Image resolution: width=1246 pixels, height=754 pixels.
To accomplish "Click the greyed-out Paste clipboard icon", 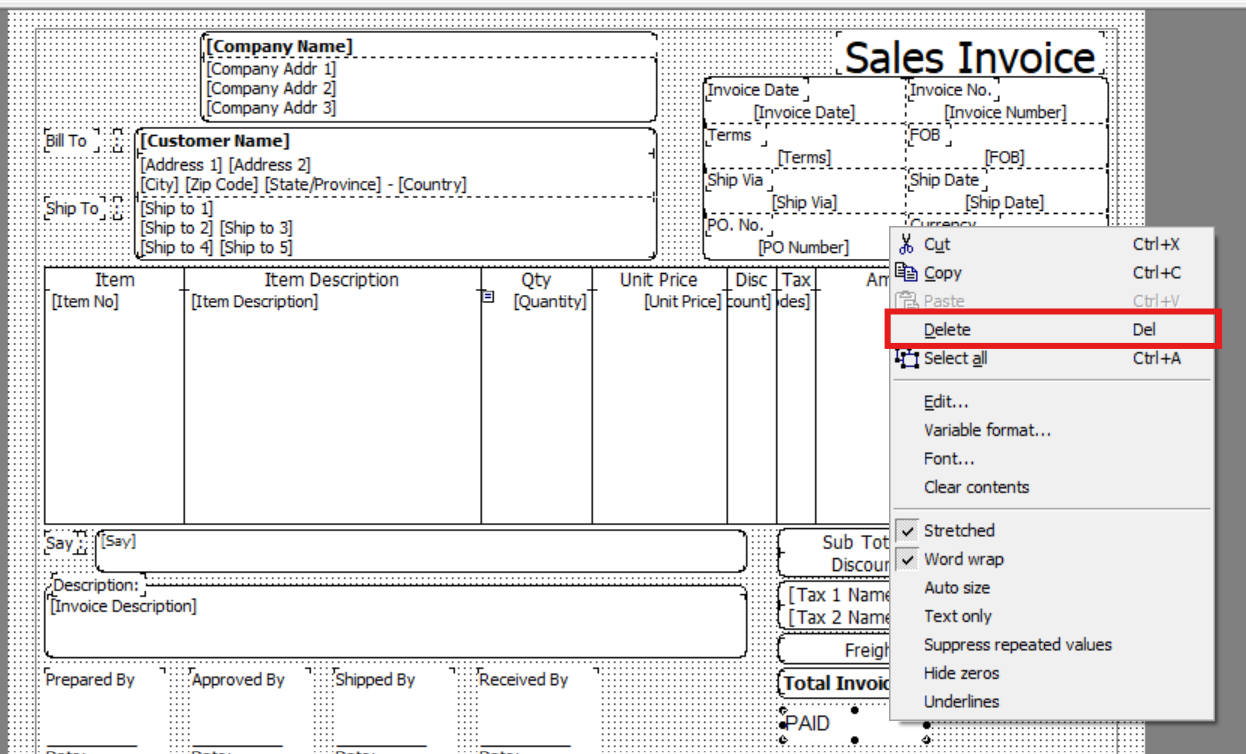I will (906, 301).
